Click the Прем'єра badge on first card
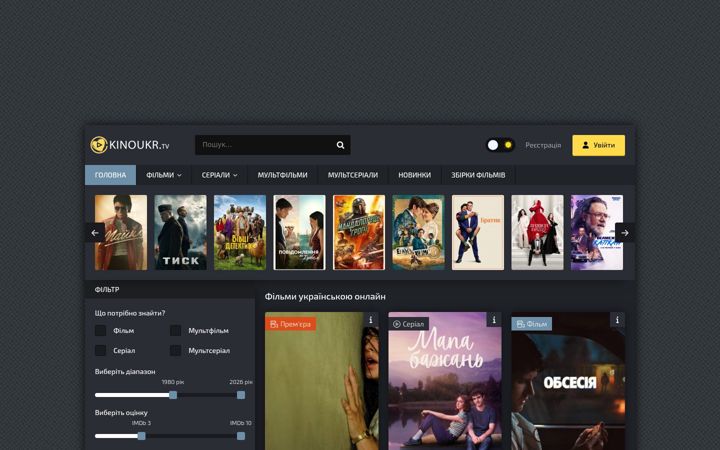Screen dimensions: 720x450 click(x=290, y=324)
